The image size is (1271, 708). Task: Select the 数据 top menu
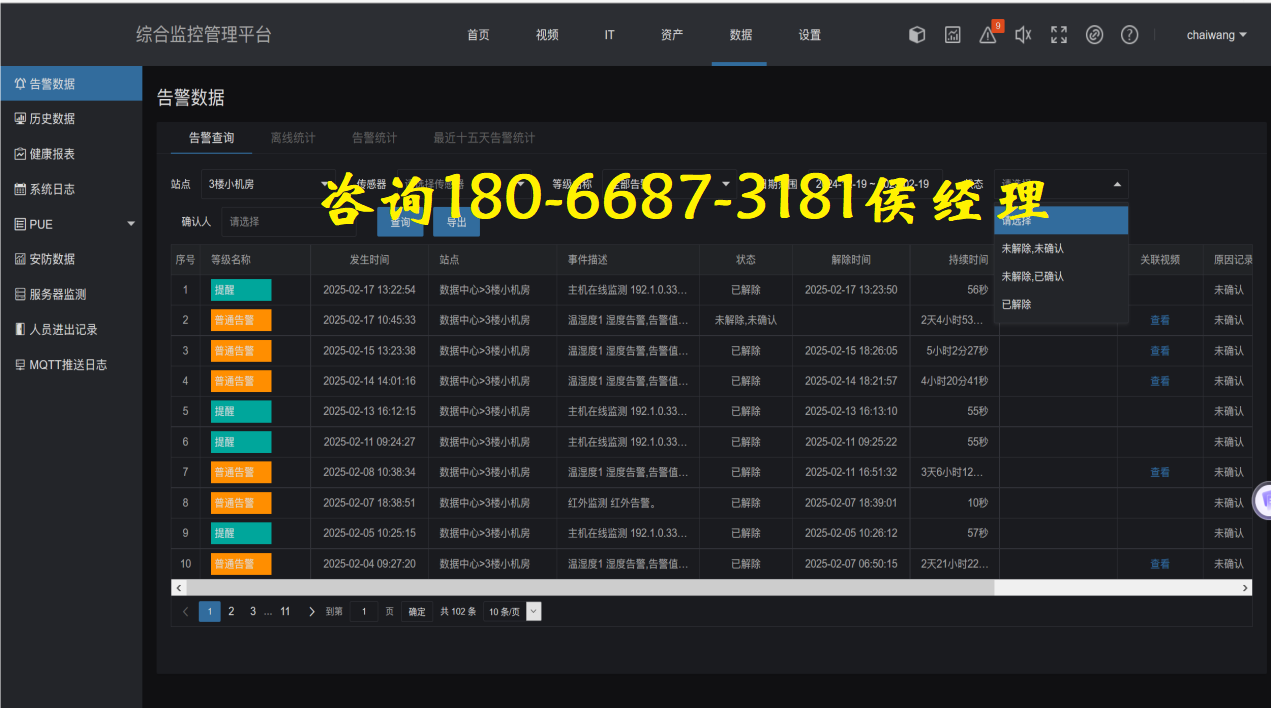(741, 35)
